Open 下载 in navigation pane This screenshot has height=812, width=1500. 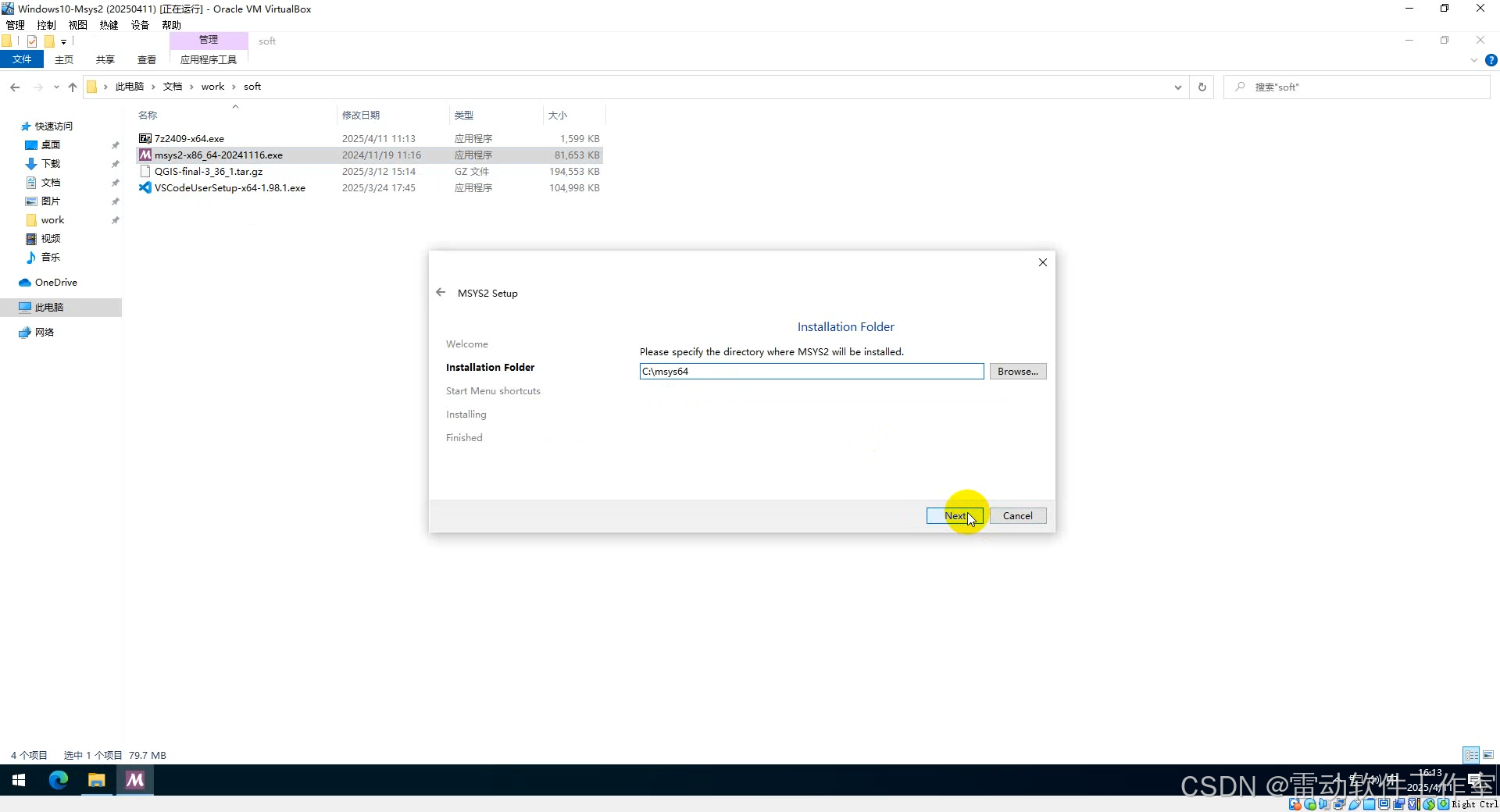click(51, 164)
